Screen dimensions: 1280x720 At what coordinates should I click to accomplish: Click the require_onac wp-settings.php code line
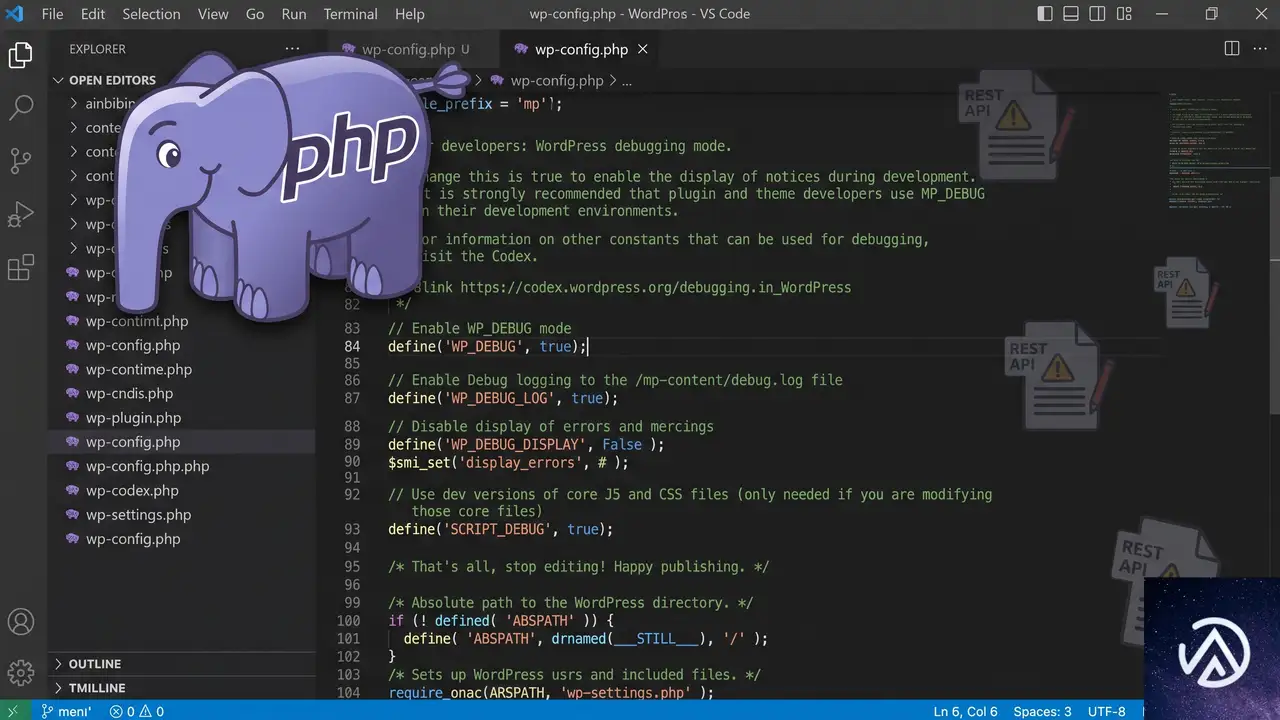[551, 692]
